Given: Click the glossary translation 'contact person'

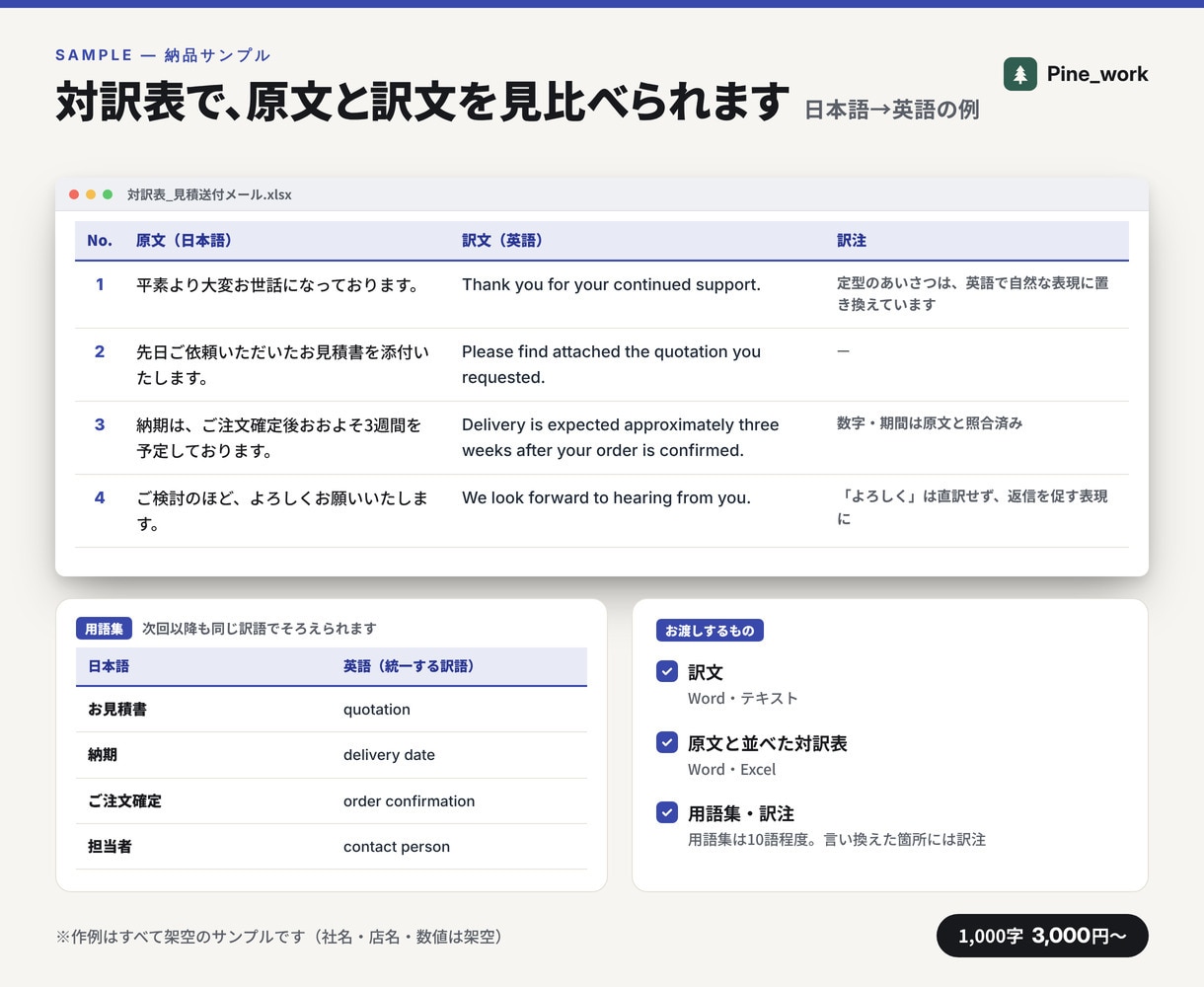Looking at the screenshot, I should (x=397, y=847).
